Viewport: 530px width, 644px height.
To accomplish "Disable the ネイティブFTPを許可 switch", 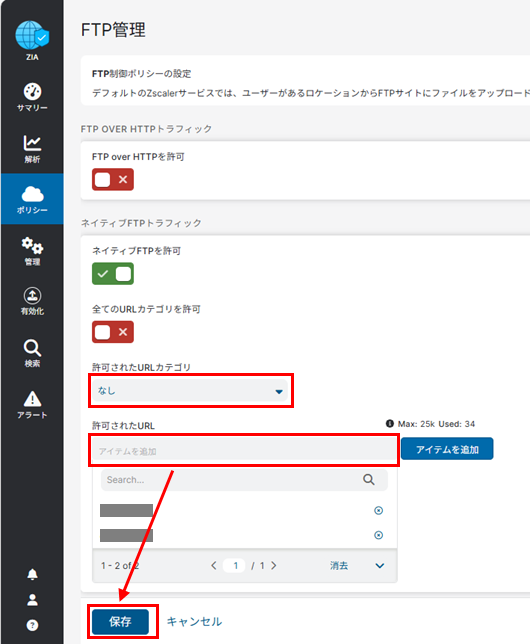I will tap(113, 274).
